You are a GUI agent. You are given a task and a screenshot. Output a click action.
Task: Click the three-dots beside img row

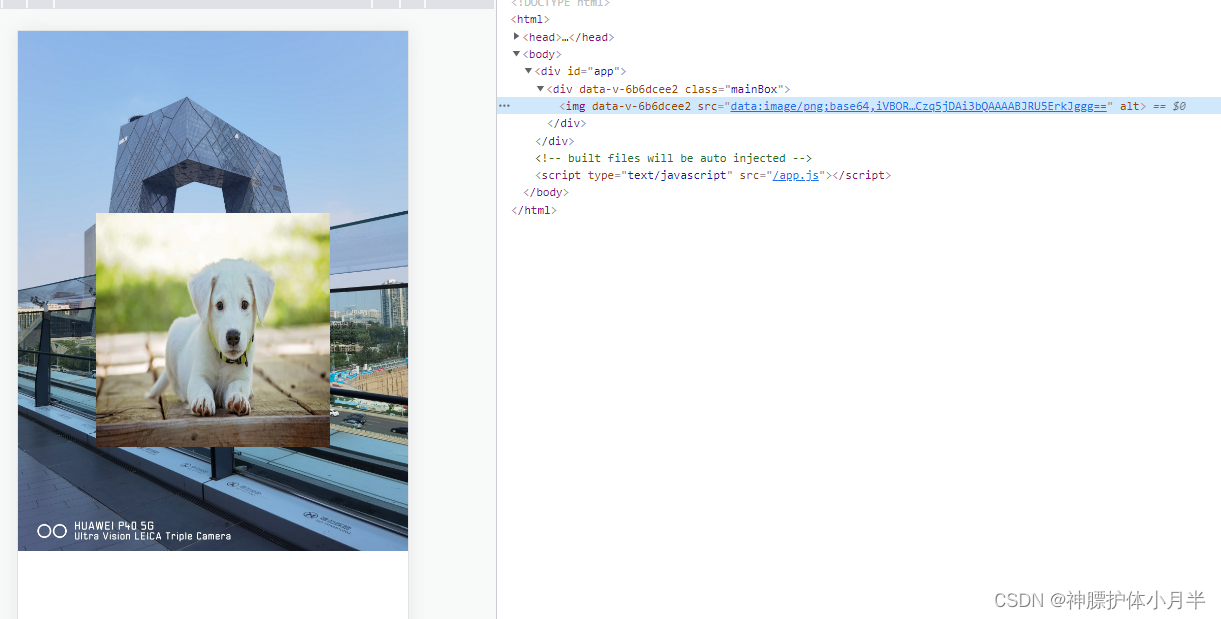pos(504,105)
